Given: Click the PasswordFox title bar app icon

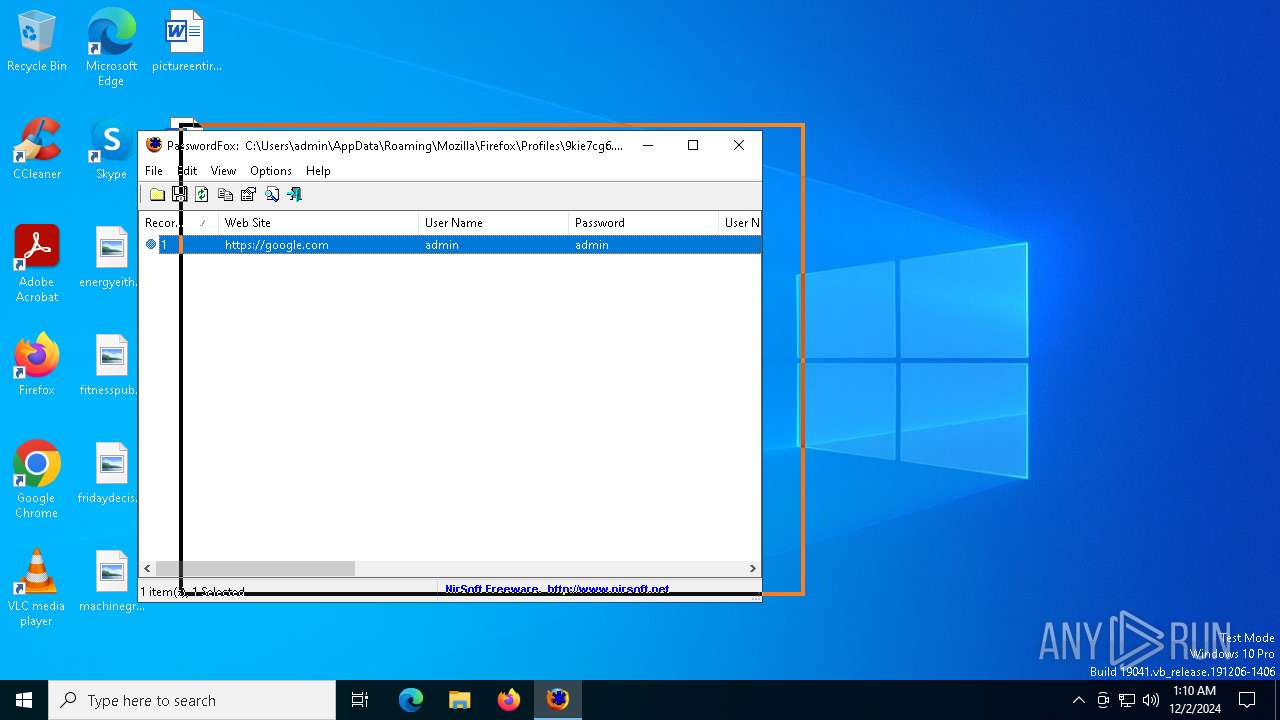Looking at the screenshot, I should (x=154, y=145).
